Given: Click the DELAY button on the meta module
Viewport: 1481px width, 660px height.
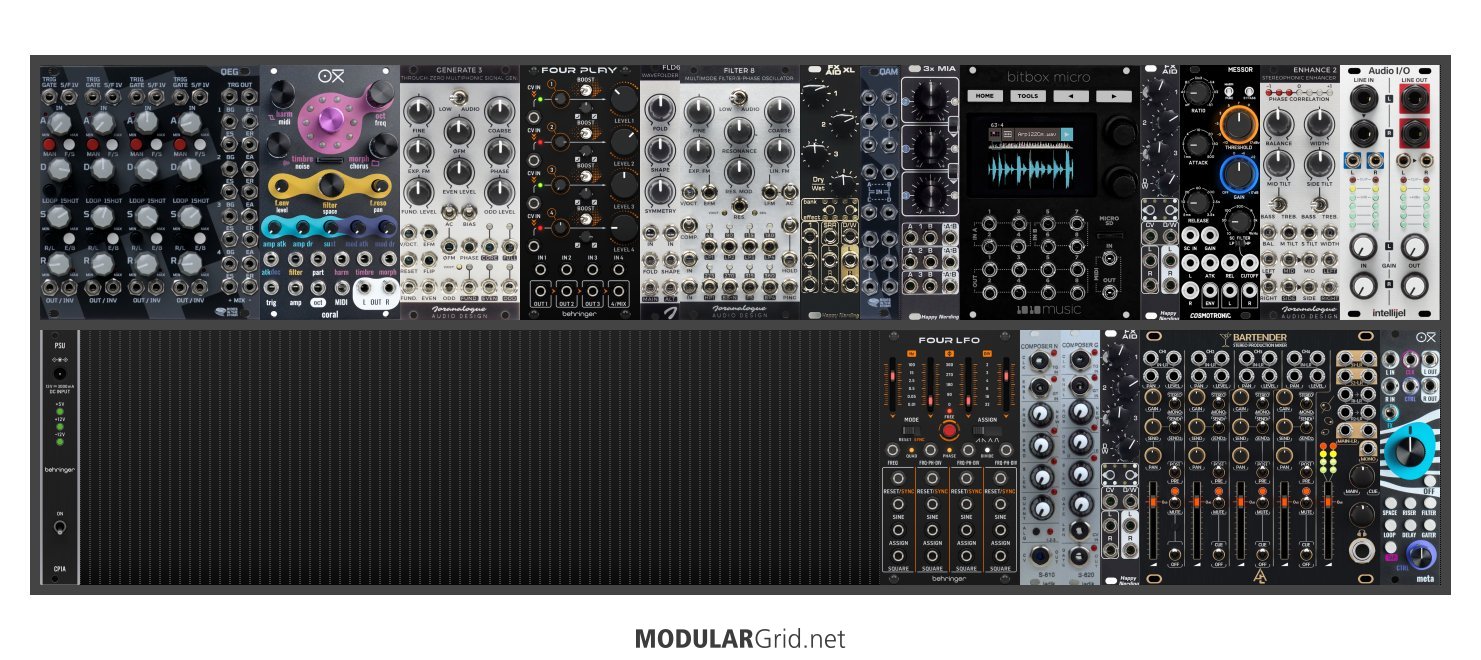Looking at the screenshot, I should (1409, 527).
